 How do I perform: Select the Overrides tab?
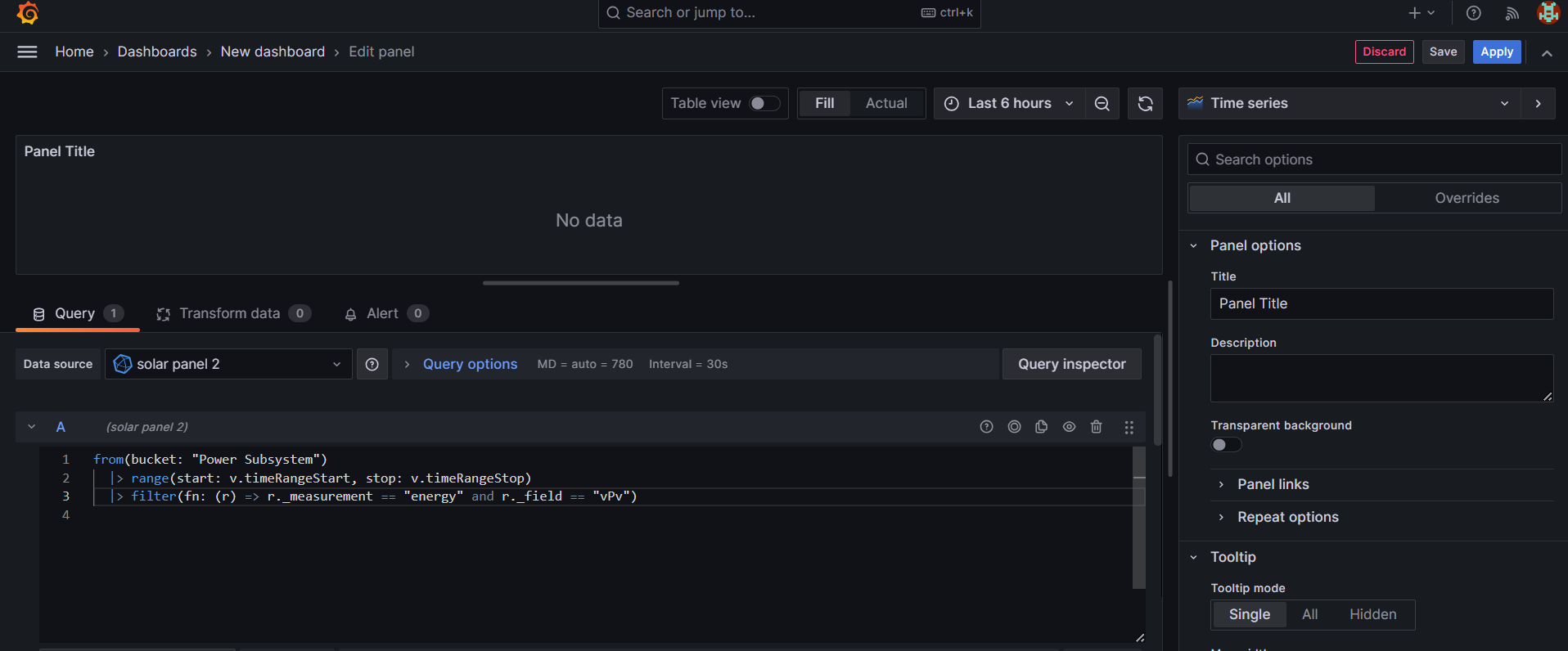pos(1467,198)
